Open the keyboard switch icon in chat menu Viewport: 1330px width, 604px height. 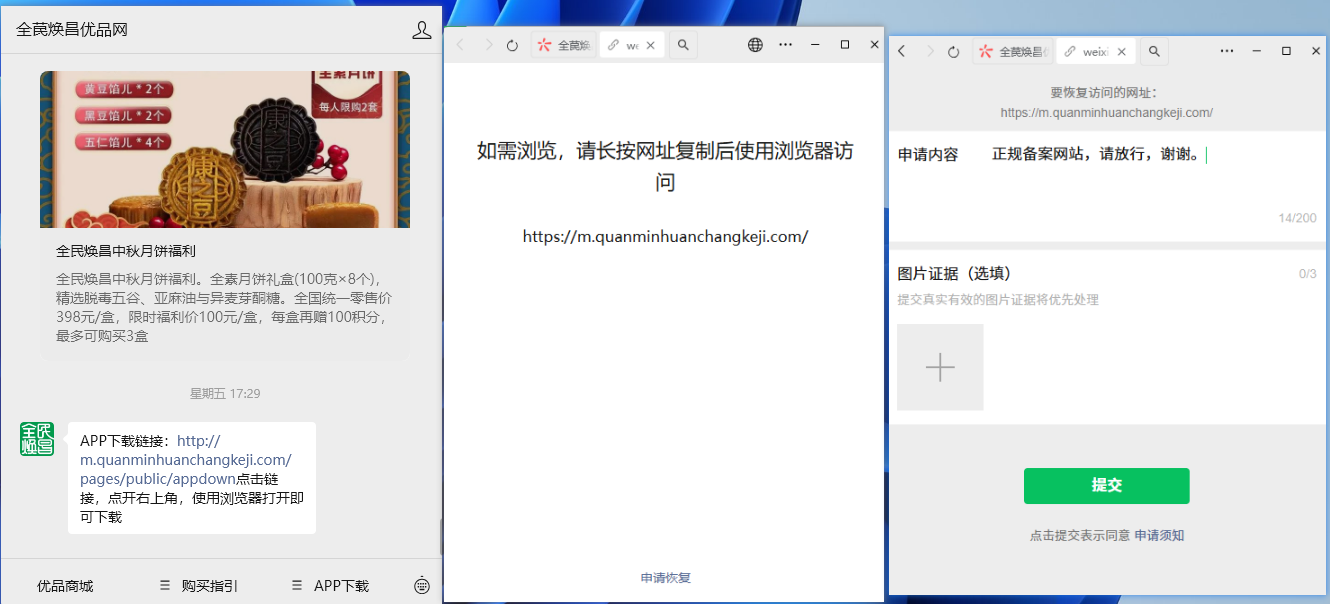422,586
